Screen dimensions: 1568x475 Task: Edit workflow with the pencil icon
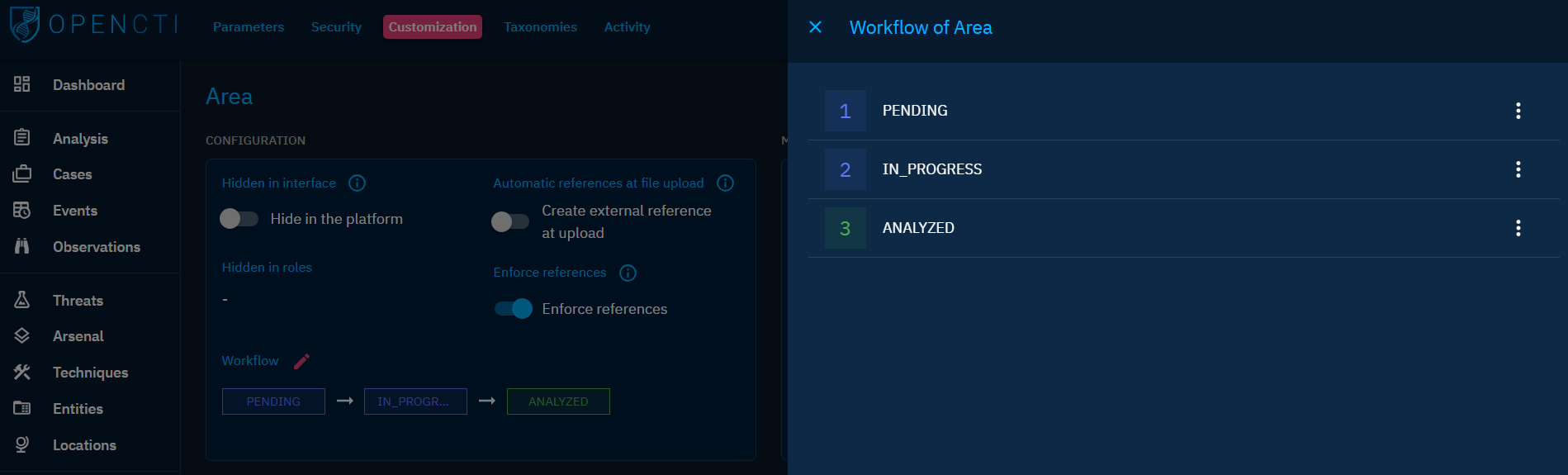click(301, 361)
